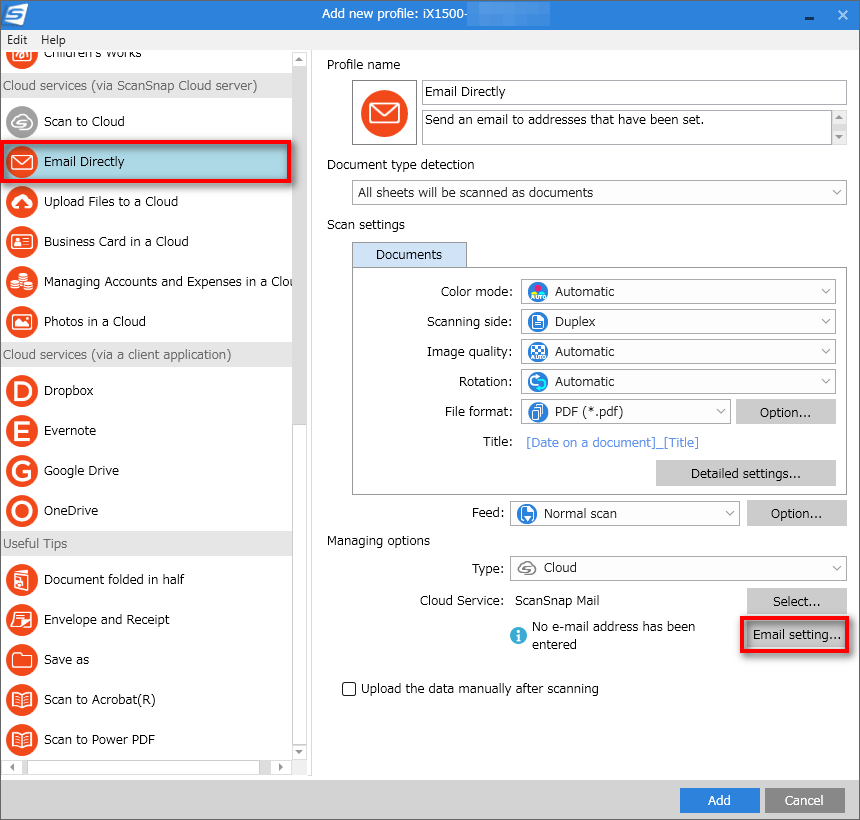Expand the Image quality dropdown arrow
860x820 pixels.
pos(825,352)
